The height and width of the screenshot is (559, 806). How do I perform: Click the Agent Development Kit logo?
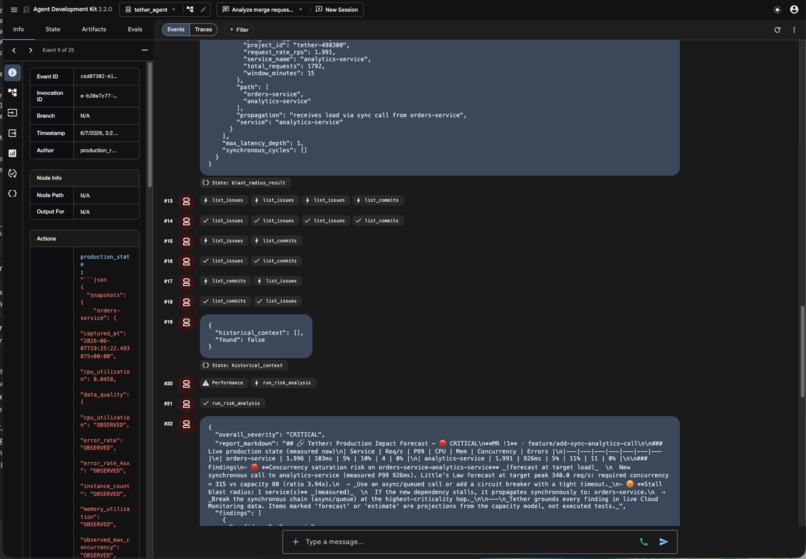click(26, 9)
